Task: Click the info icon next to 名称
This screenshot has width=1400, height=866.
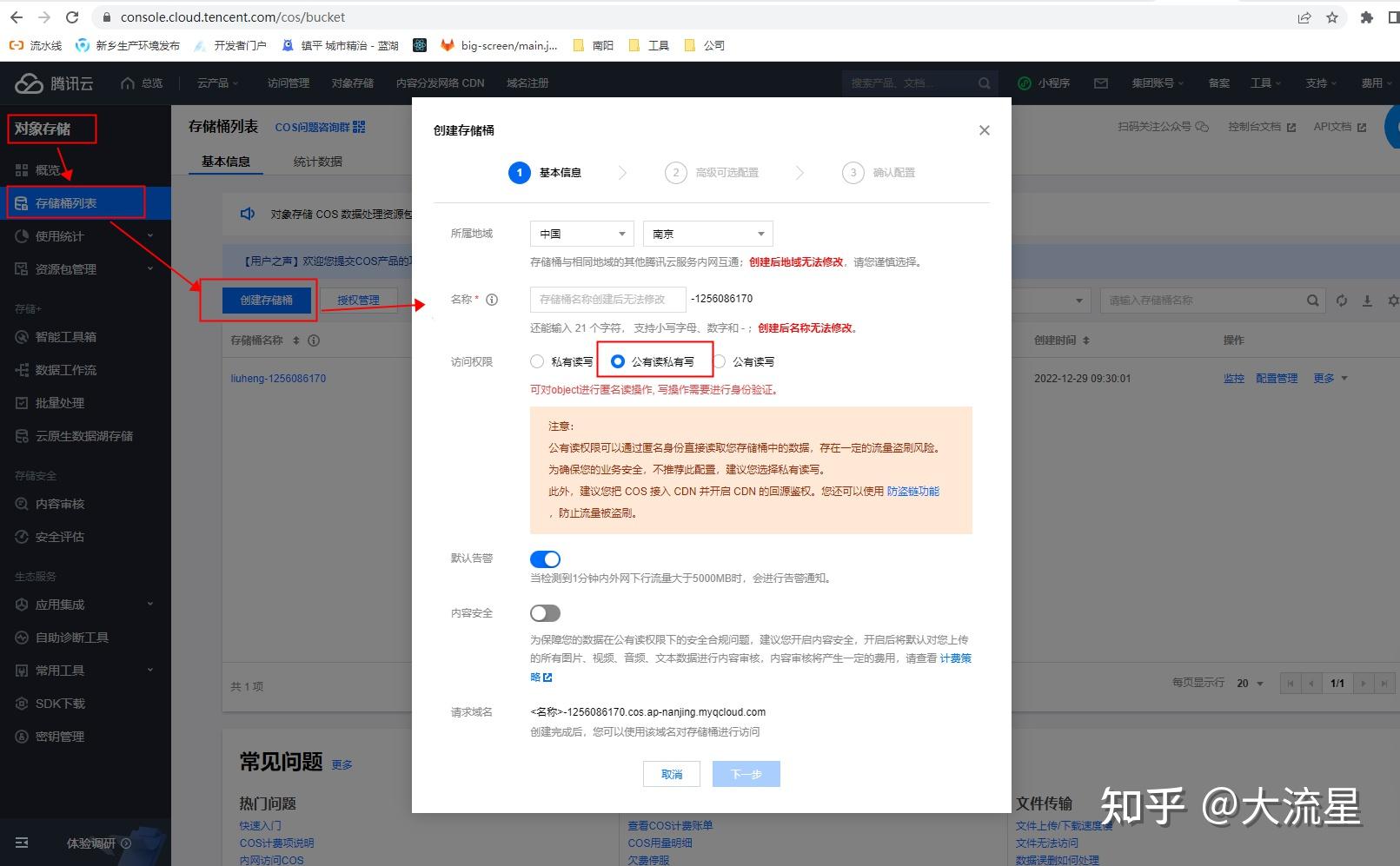Action: coord(492,300)
